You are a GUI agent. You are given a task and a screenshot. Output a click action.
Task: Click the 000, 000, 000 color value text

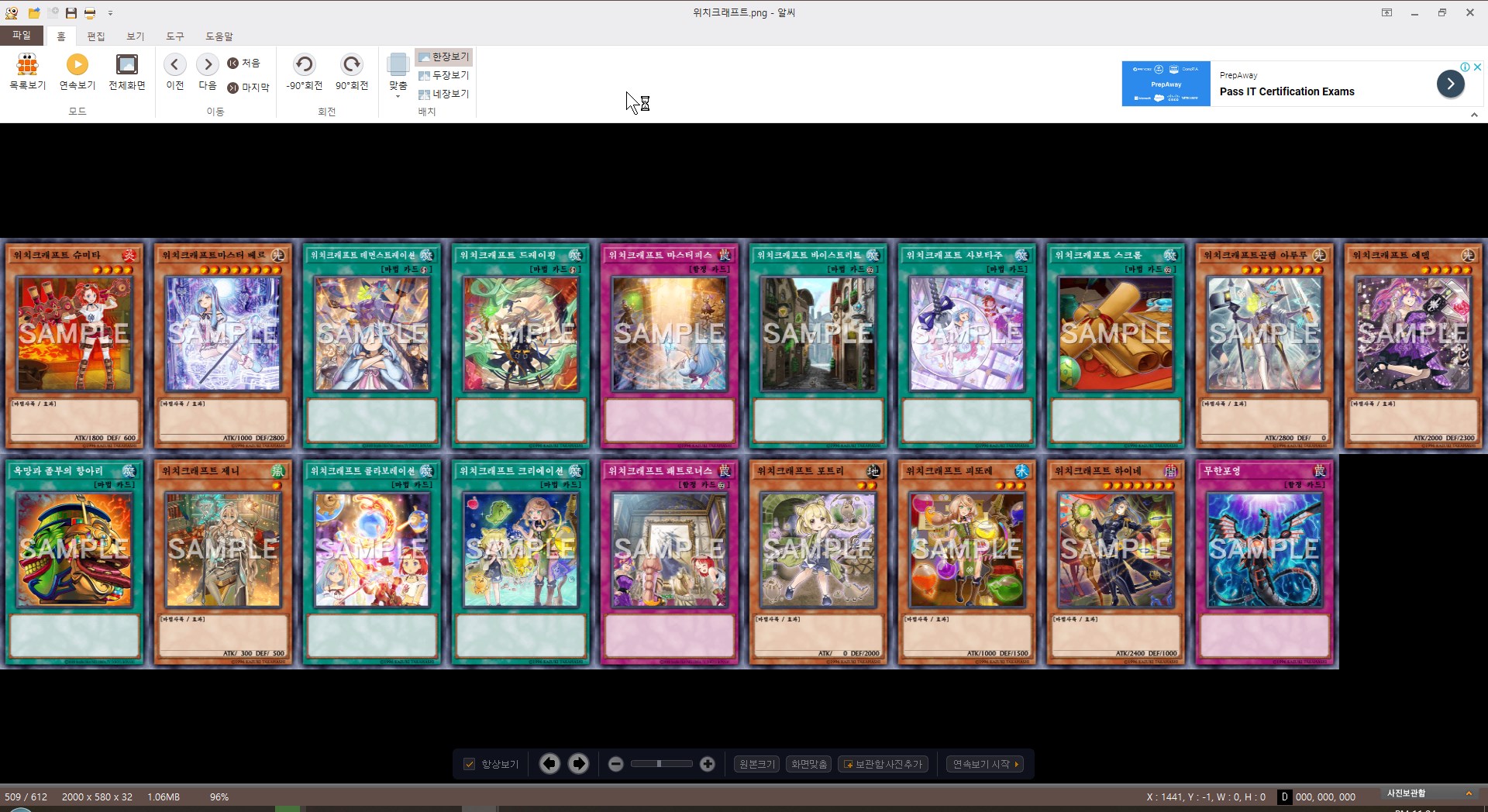coord(1325,797)
